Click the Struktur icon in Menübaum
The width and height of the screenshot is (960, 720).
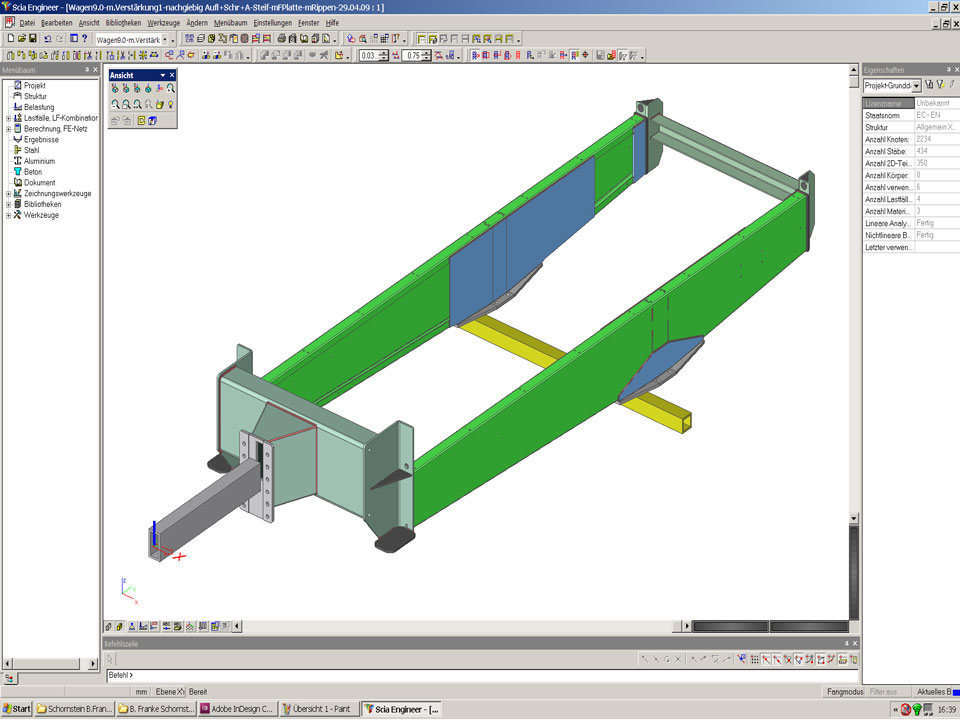tap(17, 96)
